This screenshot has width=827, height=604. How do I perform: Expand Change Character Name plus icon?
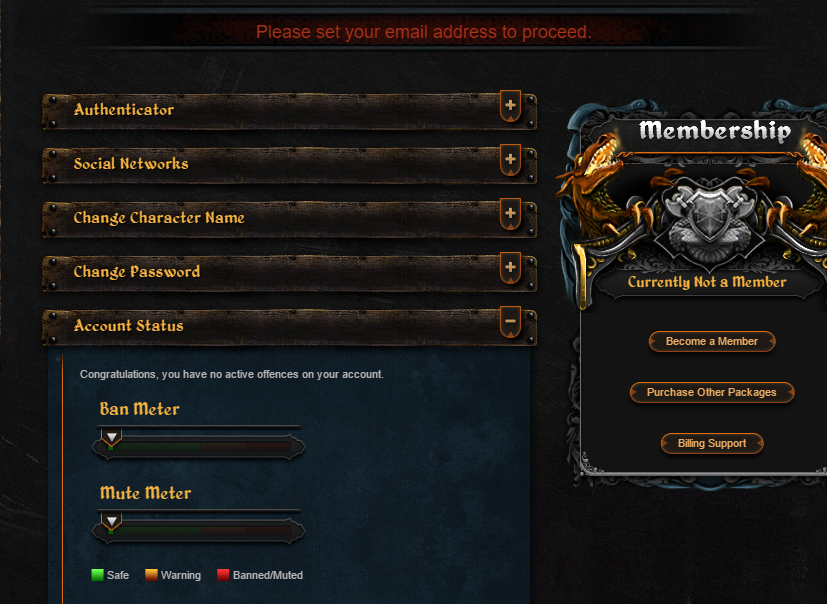[510, 214]
